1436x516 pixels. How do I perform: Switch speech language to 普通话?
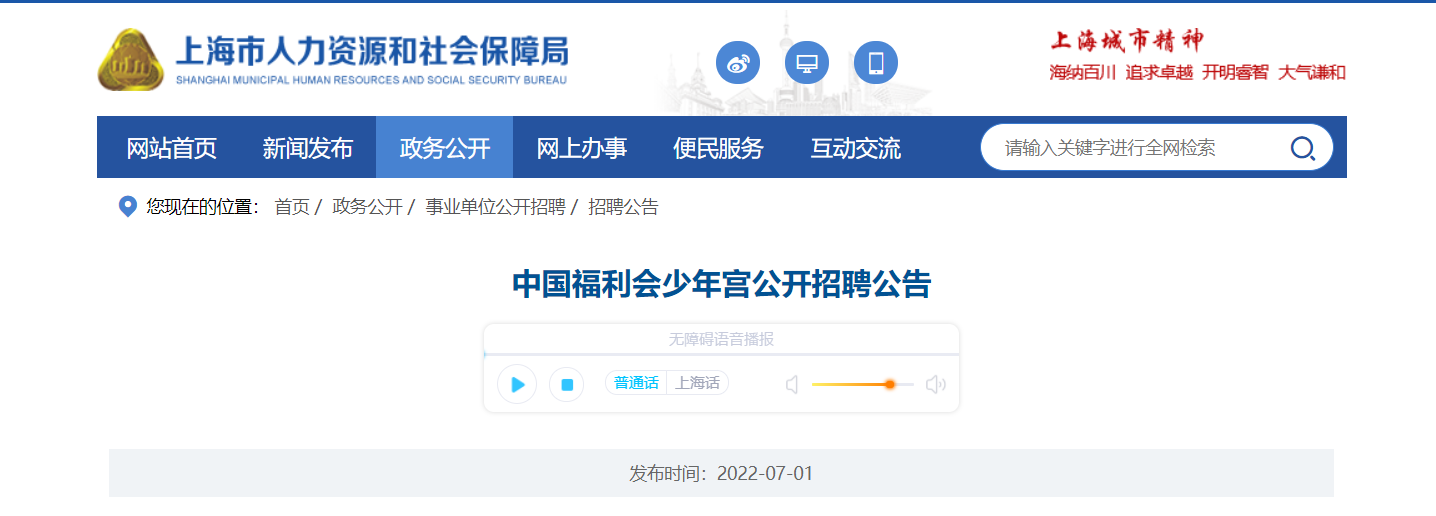(636, 383)
